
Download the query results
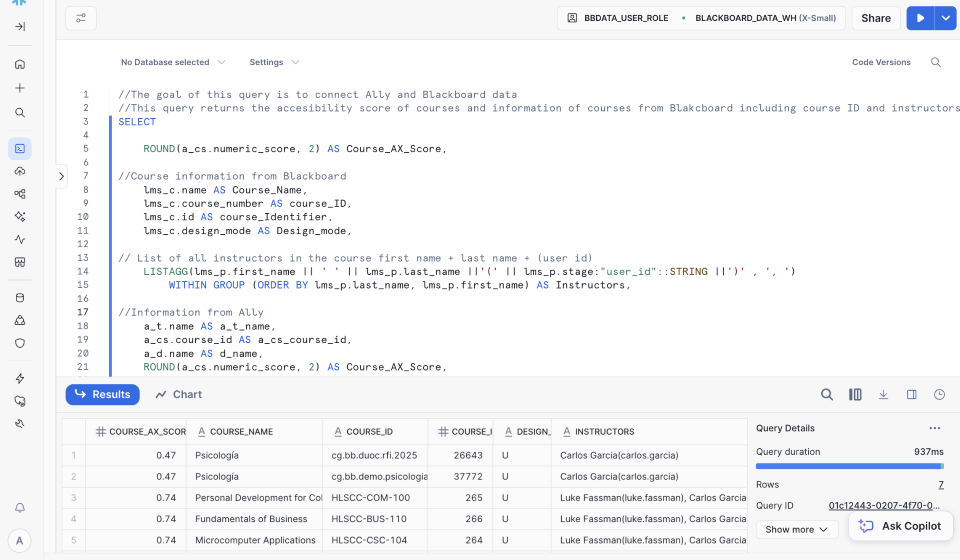[x=883, y=395]
